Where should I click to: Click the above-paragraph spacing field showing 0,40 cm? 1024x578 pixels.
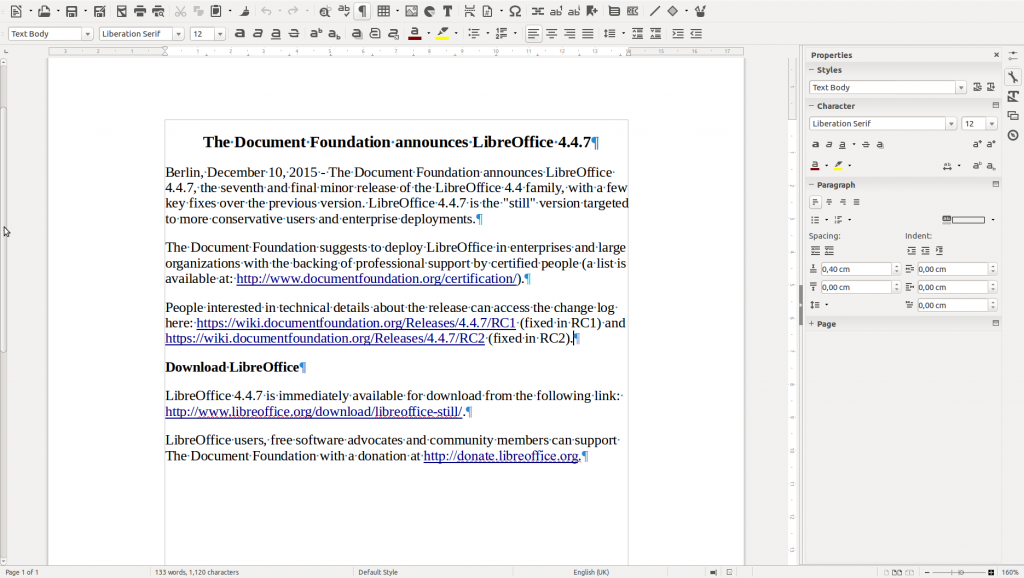click(857, 268)
